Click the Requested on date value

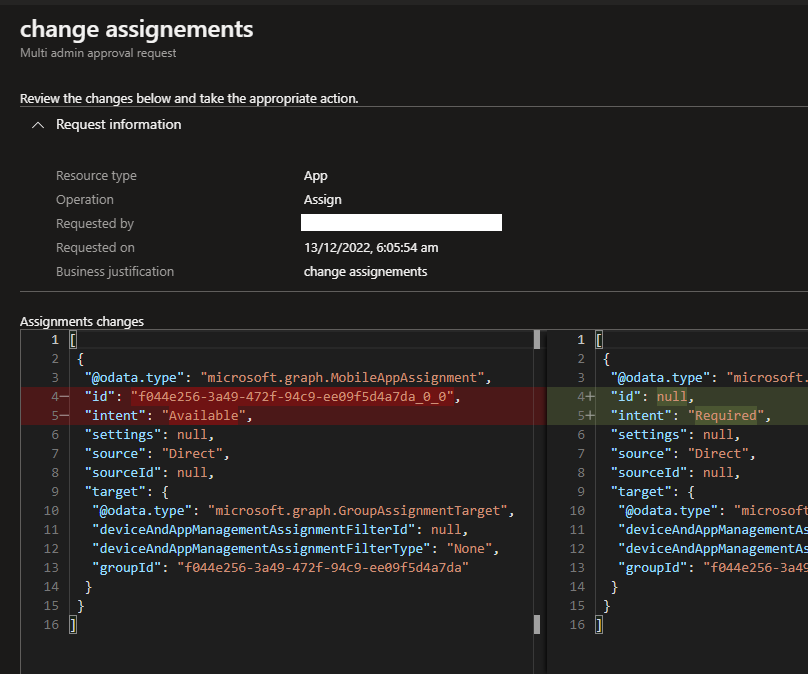pyautogui.click(x=371, y=248)
